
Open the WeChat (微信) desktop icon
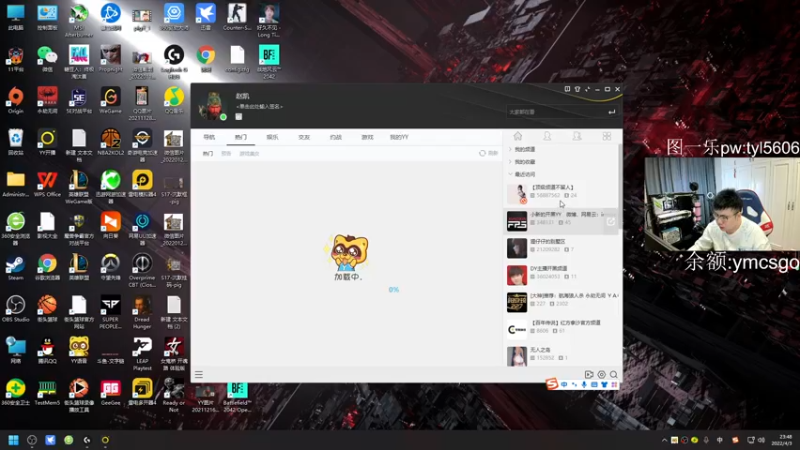47,59
